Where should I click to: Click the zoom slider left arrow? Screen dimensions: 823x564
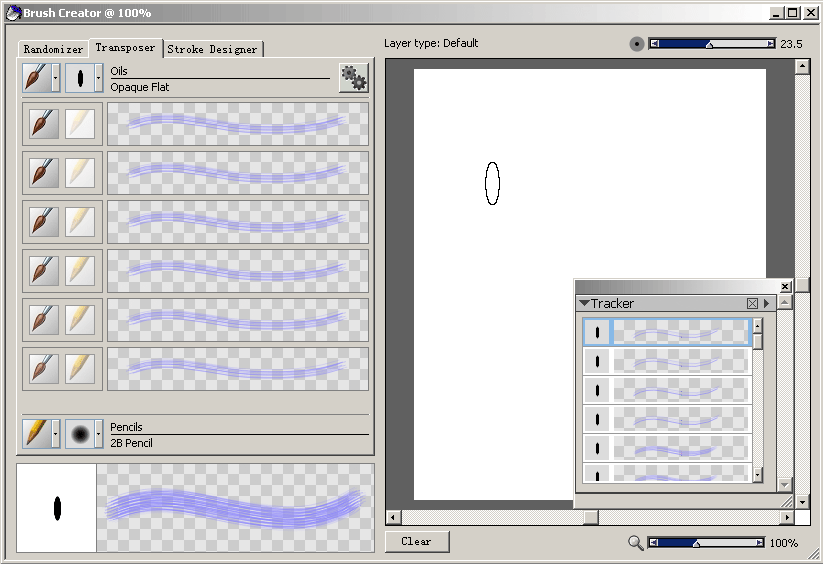[652, 542]
